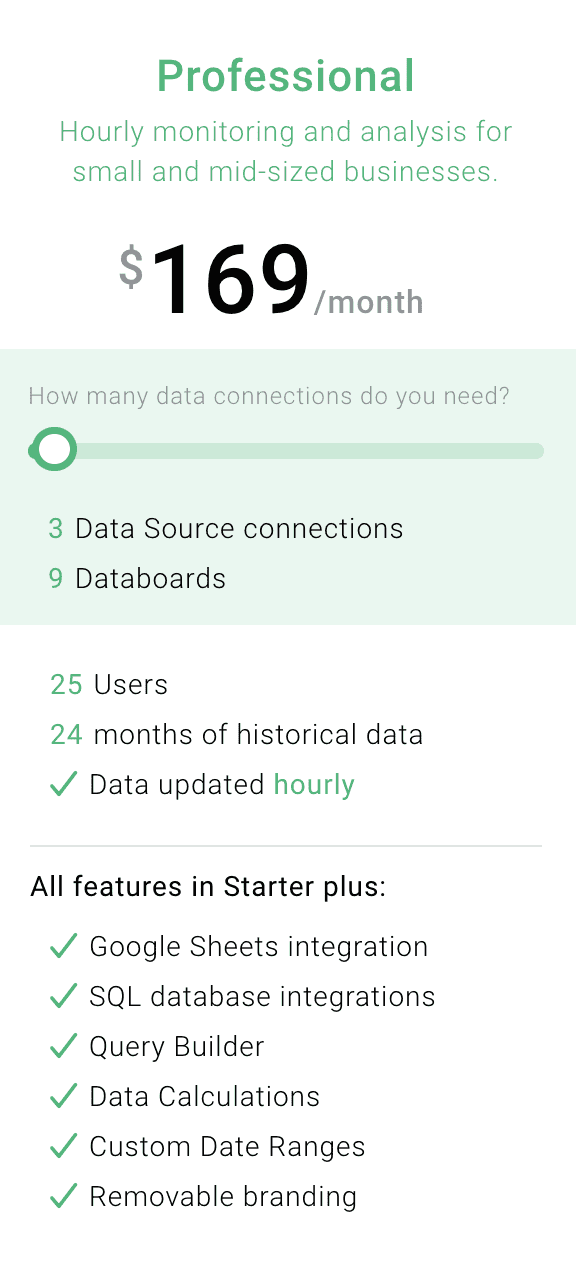Screen dimensions: 576x1266
Task: Click the checkmark beside Data updated hourly
Action: [63, 784]
